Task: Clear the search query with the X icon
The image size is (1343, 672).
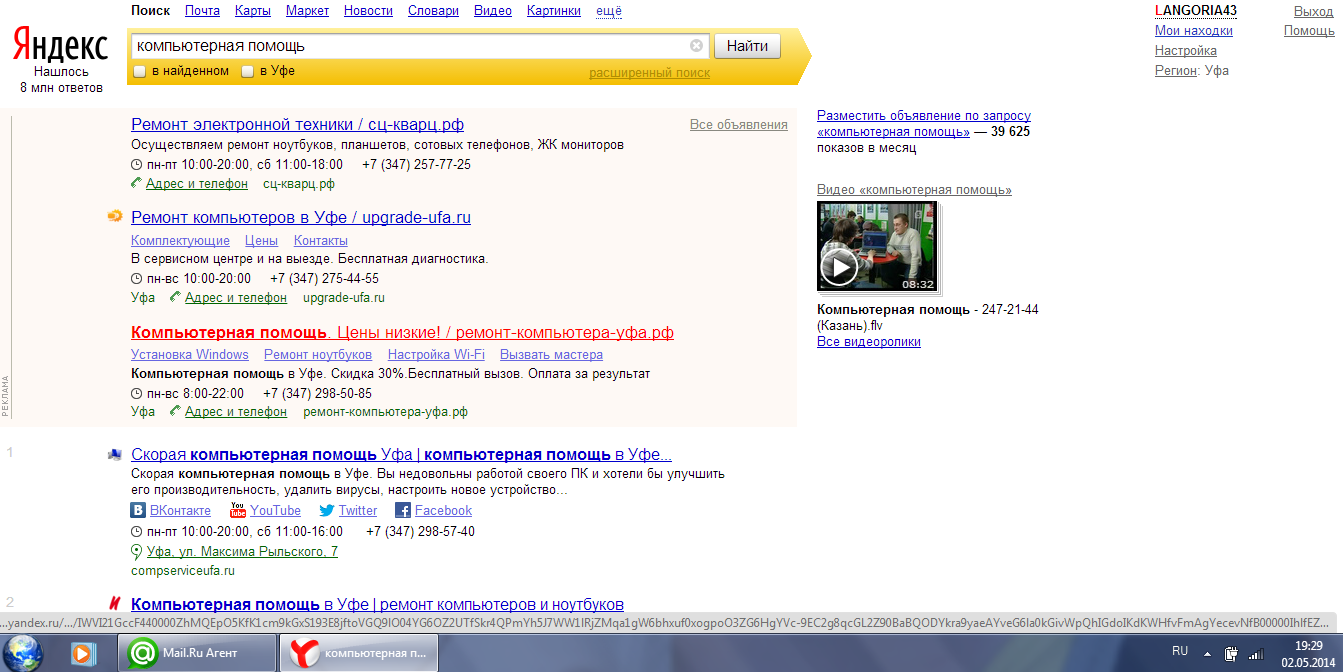Action: coord(696,46)
